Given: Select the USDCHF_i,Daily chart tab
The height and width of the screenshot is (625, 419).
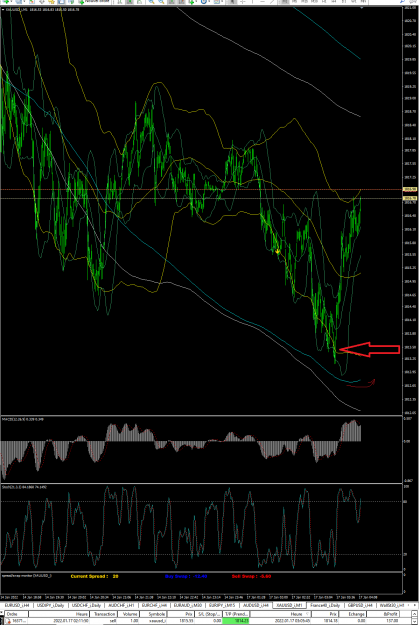Looking at the screenshot, I should coord(86,605).
